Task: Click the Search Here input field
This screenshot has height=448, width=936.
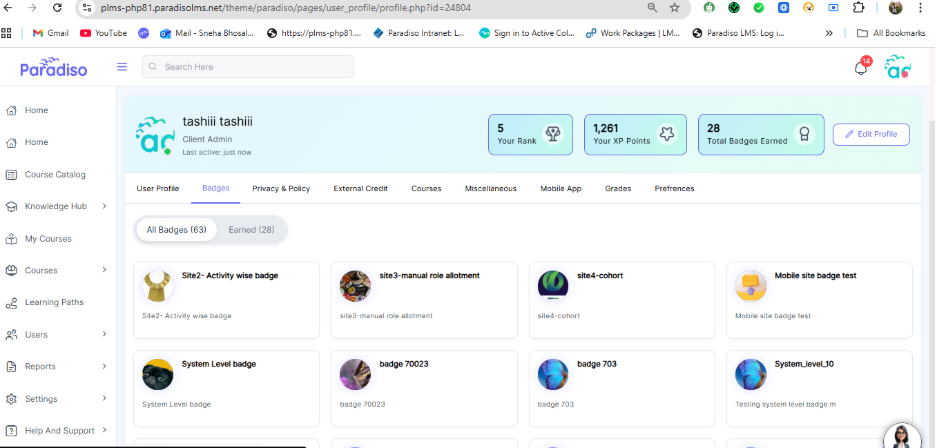Action: click(x=248, y=67)
